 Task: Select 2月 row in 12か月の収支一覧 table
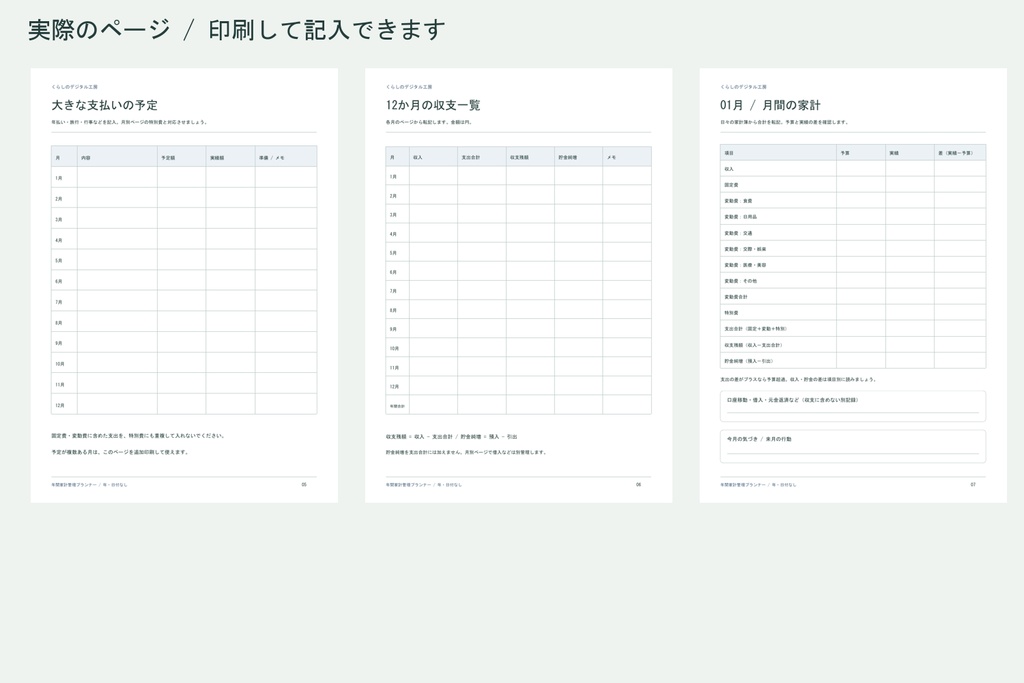(x=519, y=195)
